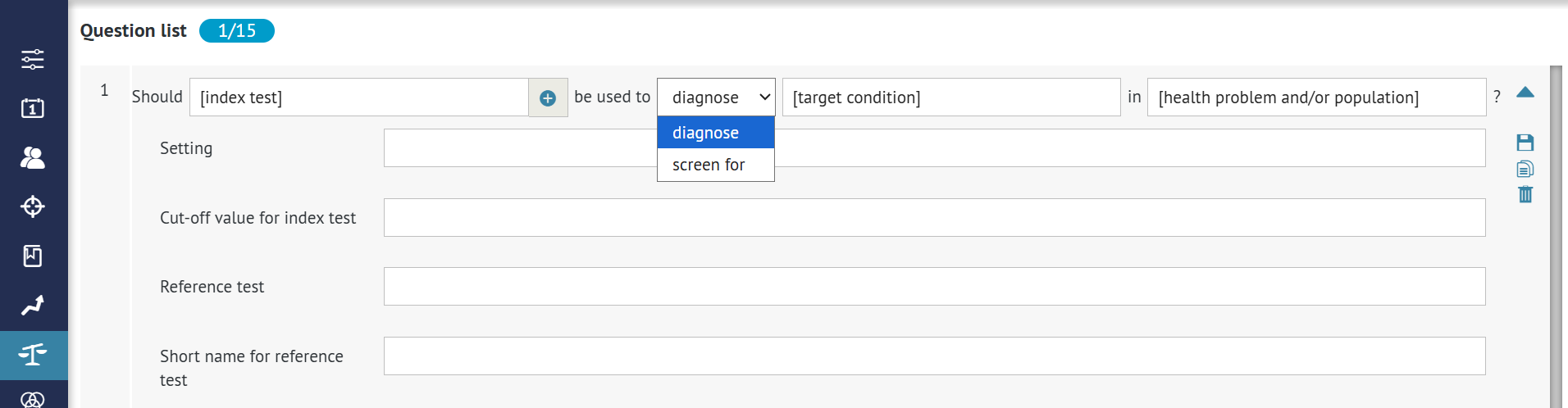Open the bookmark document icon in sidebar
The image size is (1568, 408).
[x=33, y=256]
